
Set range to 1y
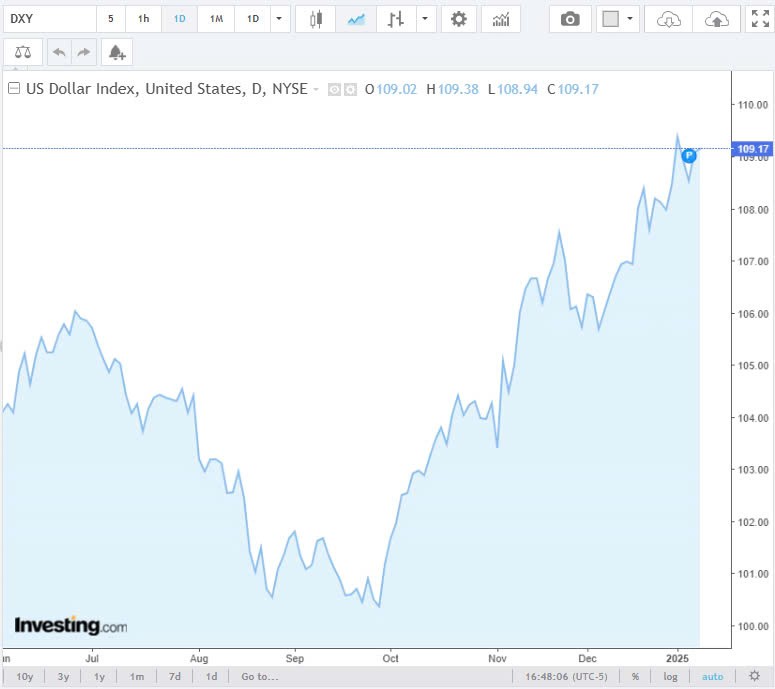(99, 676)
